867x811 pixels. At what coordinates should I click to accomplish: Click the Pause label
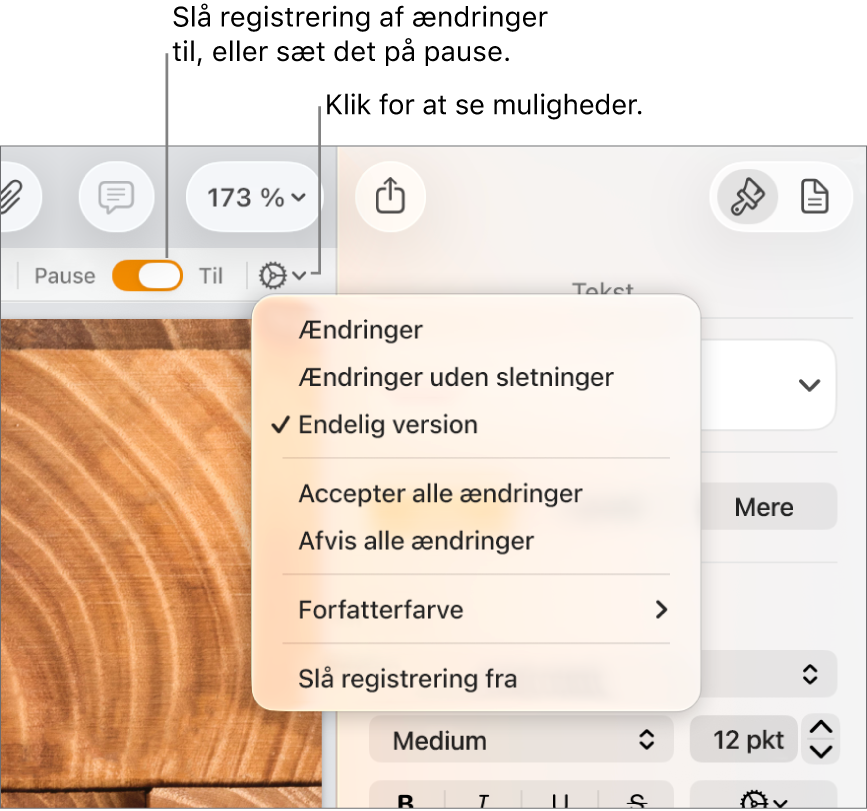click(x=65, y=275)
